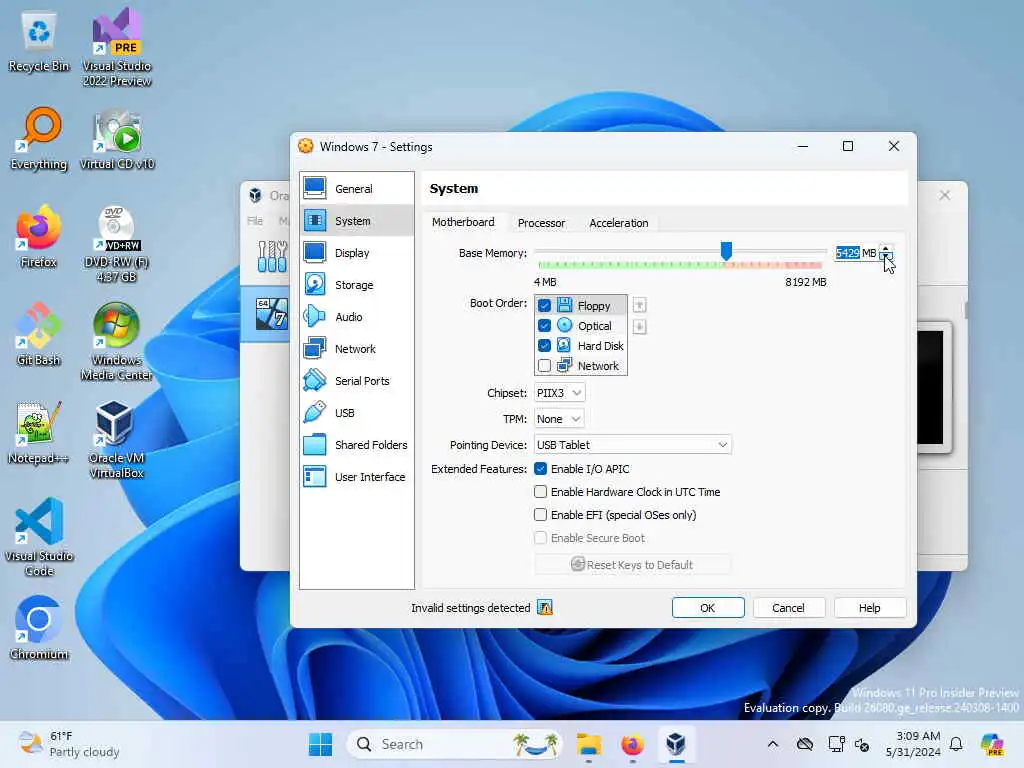Increase base memory with up spinner arrow

click(x=886, y=249)
